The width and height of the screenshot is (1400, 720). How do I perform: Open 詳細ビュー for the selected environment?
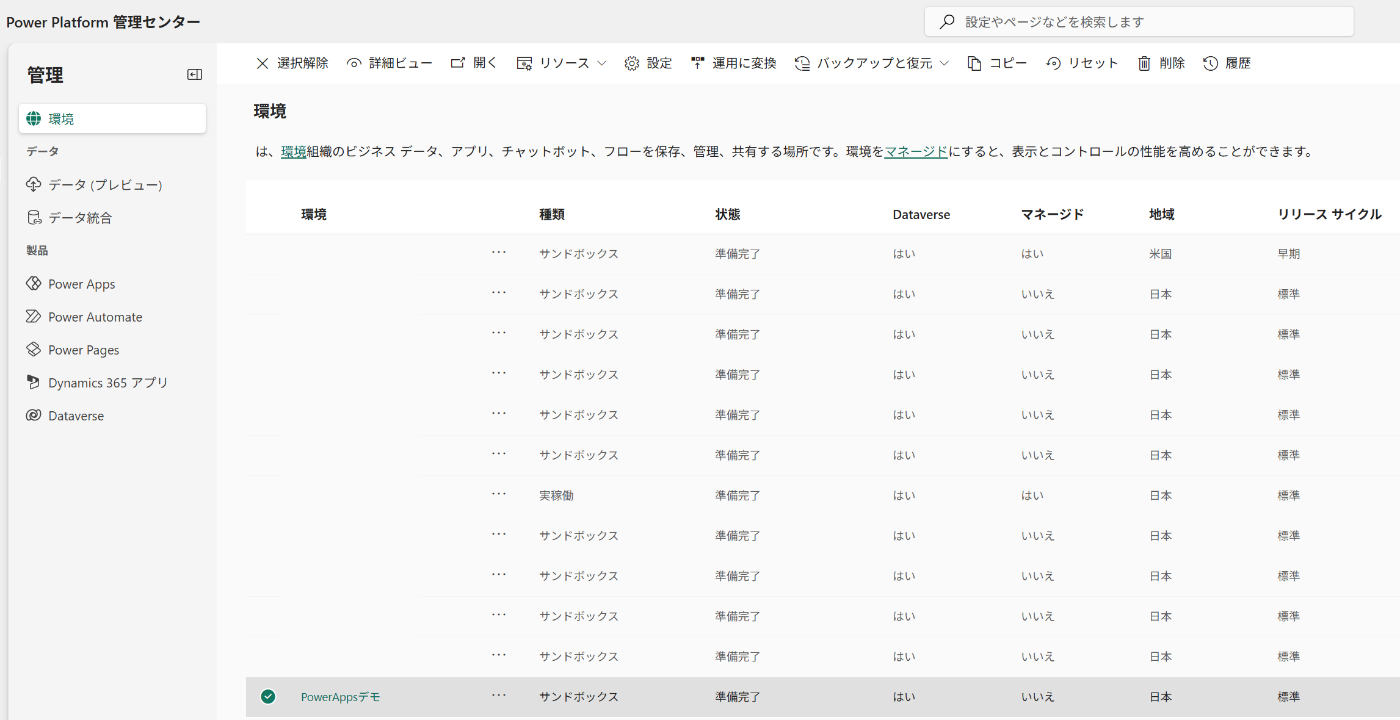(390, 63)
